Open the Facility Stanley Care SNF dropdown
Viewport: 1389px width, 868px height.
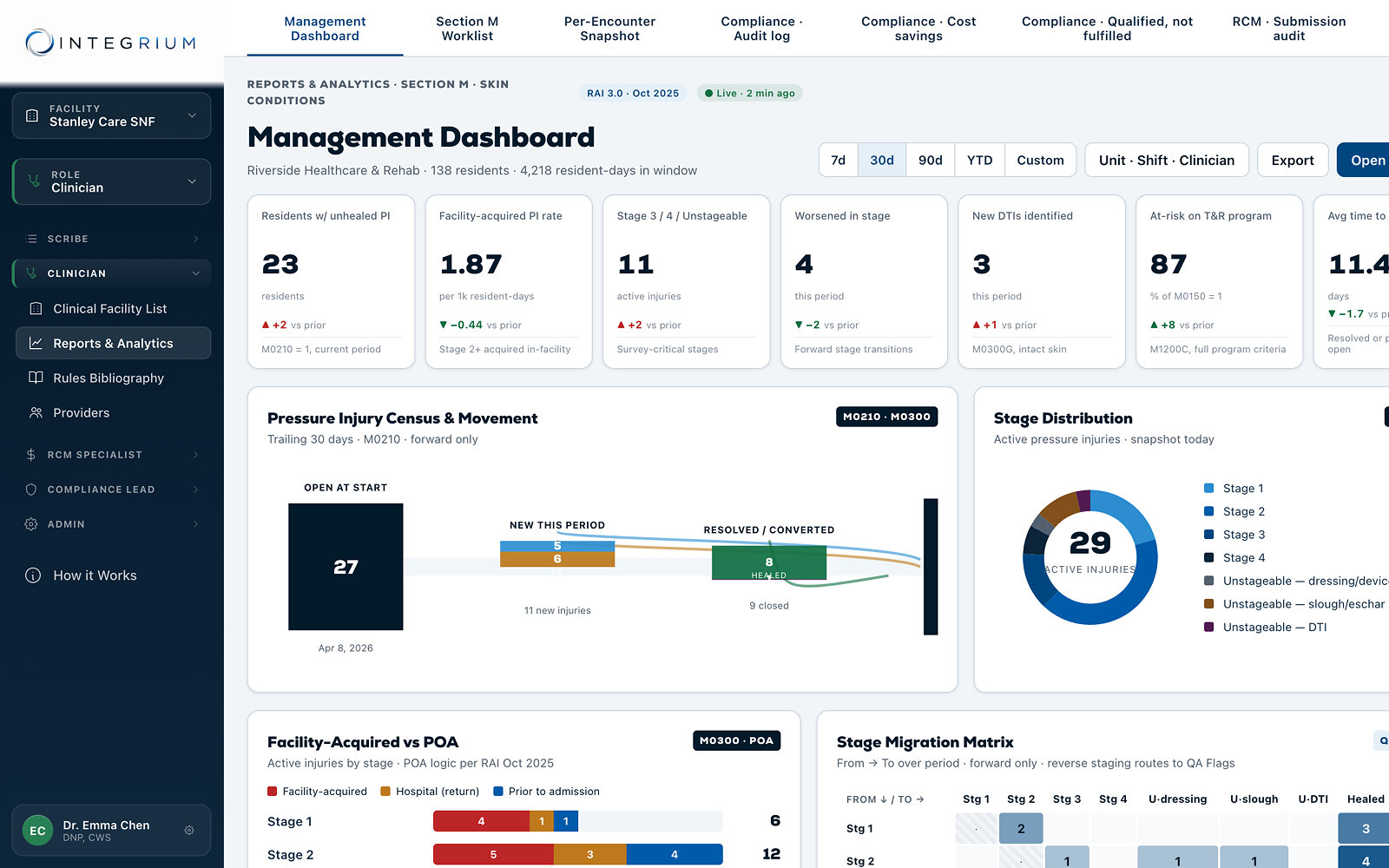click(111, 115)
